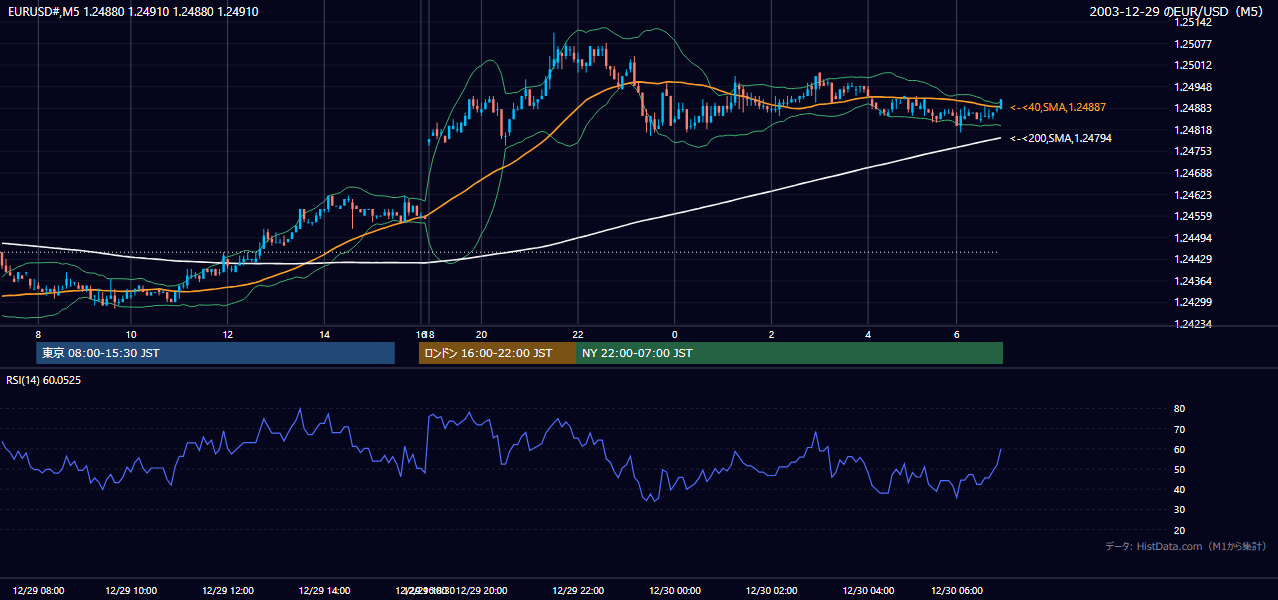Click RSI scale level 80

[x=1179, y=409]
